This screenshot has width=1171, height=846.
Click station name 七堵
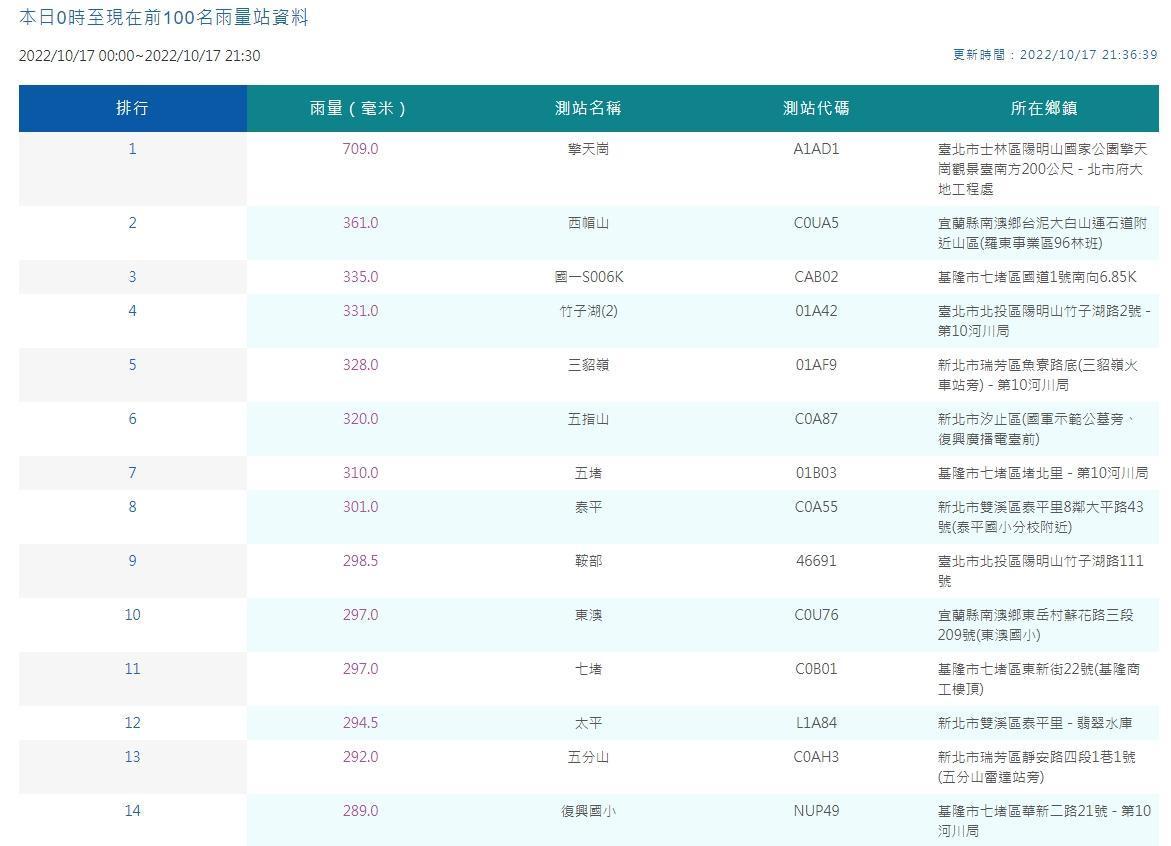[588, 669]
